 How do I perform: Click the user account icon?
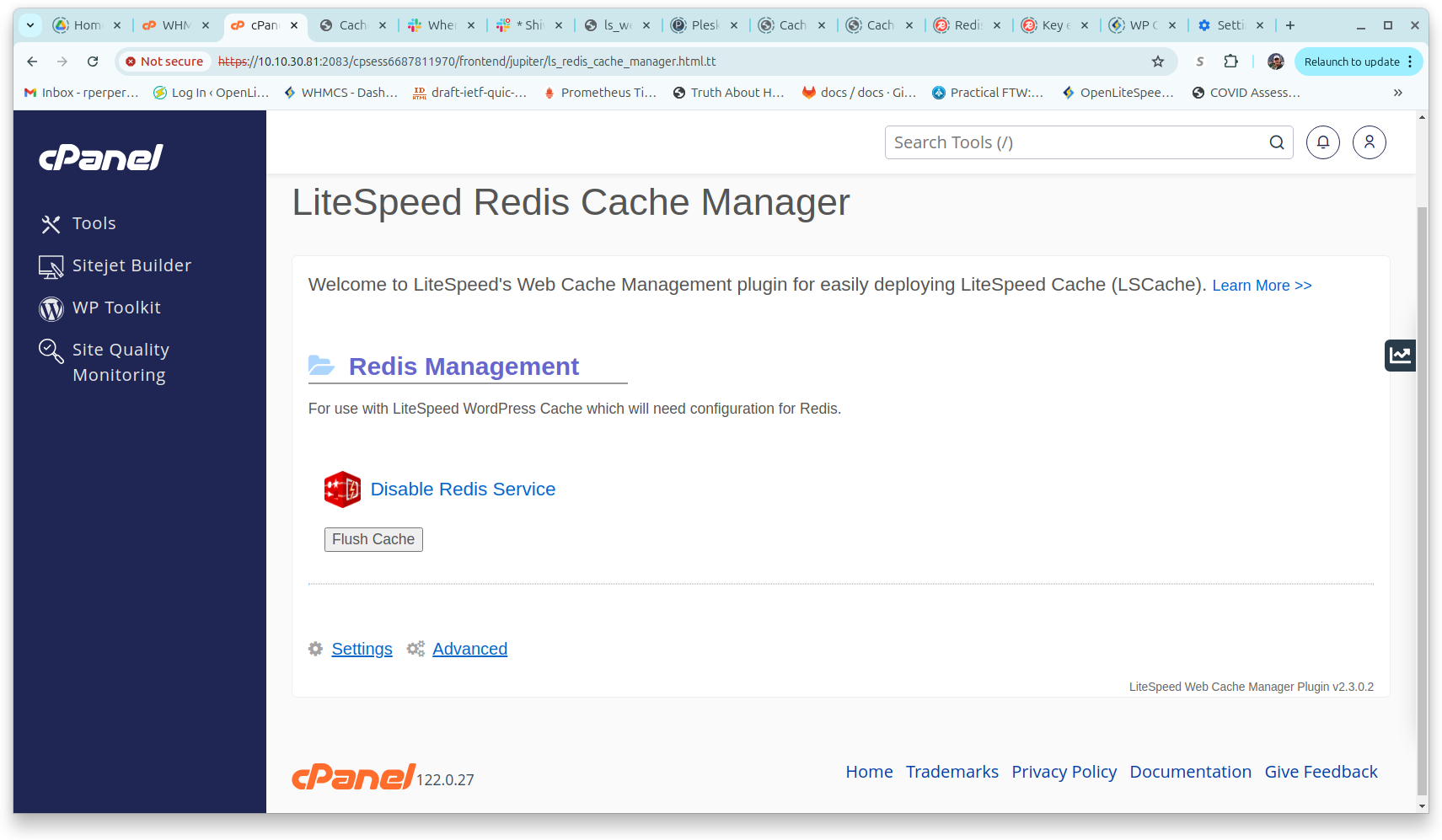pos(1369,142)
